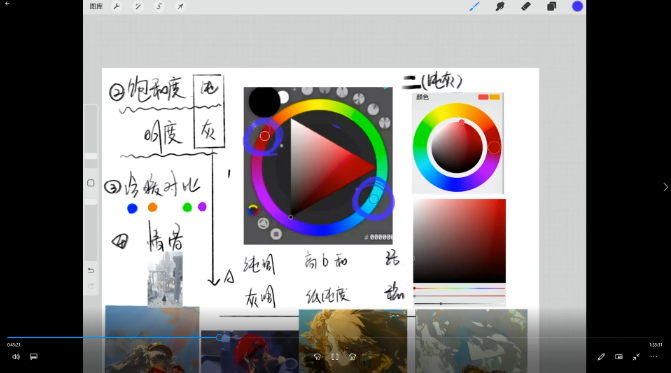Open the blue active color circle
671x373 pixels.
(x=577, y=6)
